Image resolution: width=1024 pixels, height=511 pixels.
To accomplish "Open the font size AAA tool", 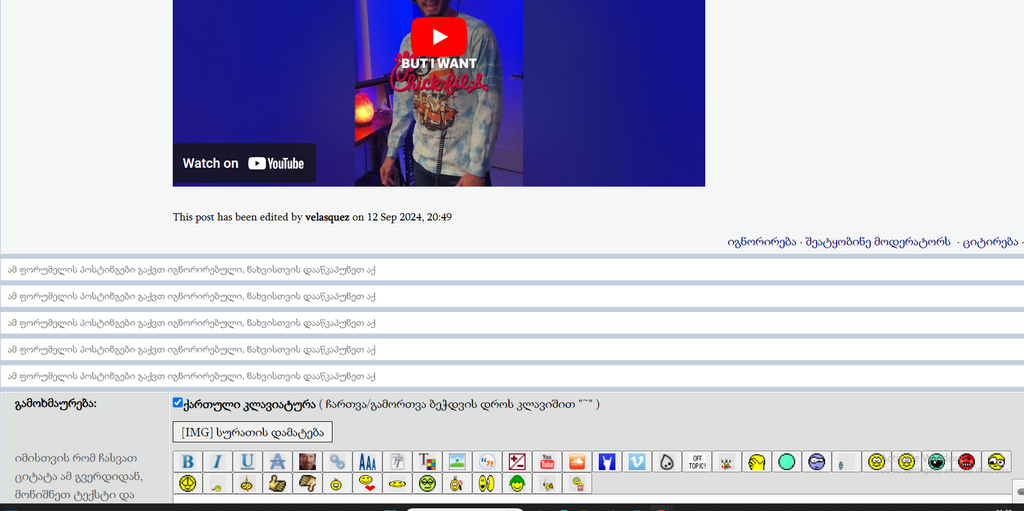I will pyautogui.click(x=368, y=462).
